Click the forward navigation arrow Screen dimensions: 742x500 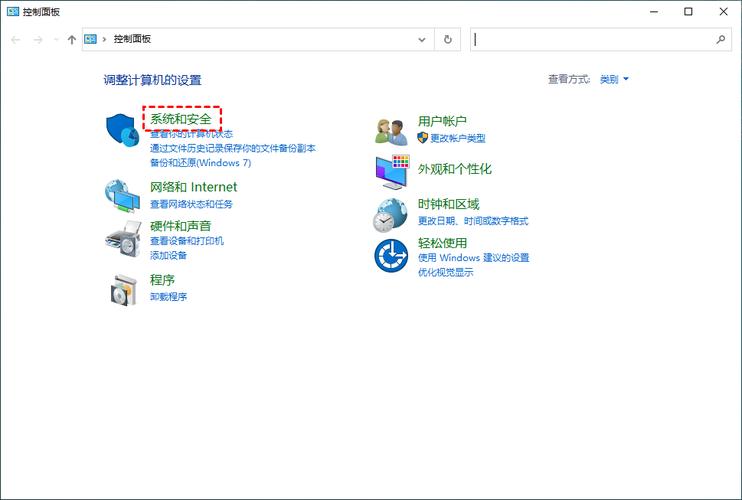pyautogui.click(x=38, y=40)
